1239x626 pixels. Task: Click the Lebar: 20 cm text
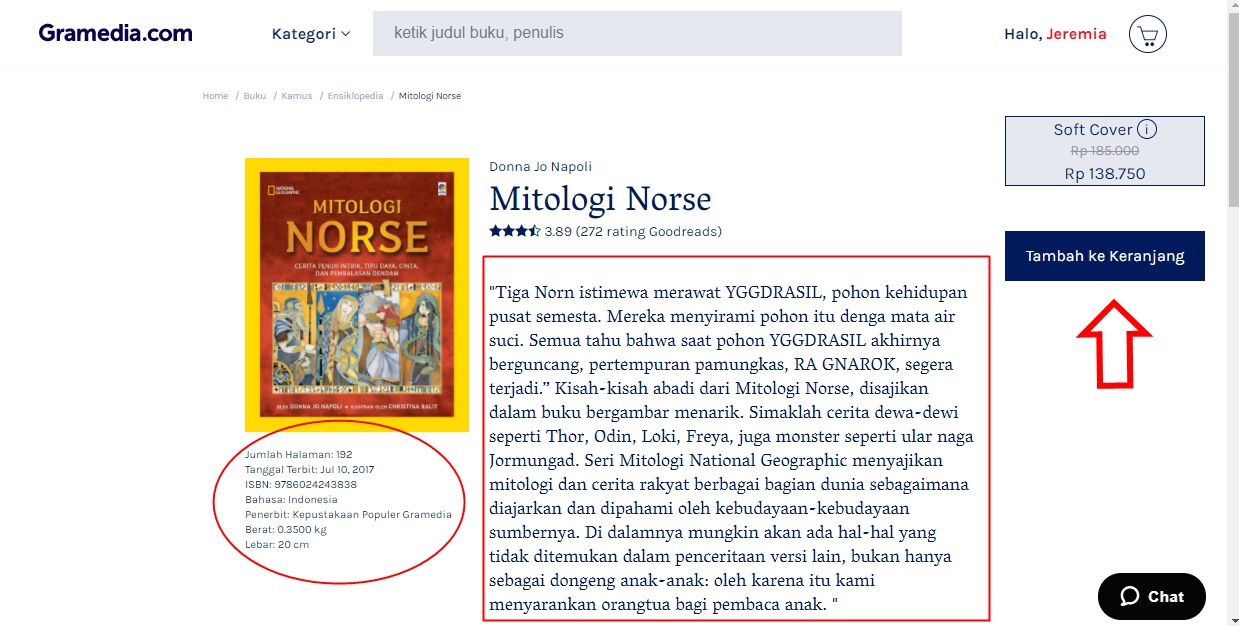click(x=277, y=545)
